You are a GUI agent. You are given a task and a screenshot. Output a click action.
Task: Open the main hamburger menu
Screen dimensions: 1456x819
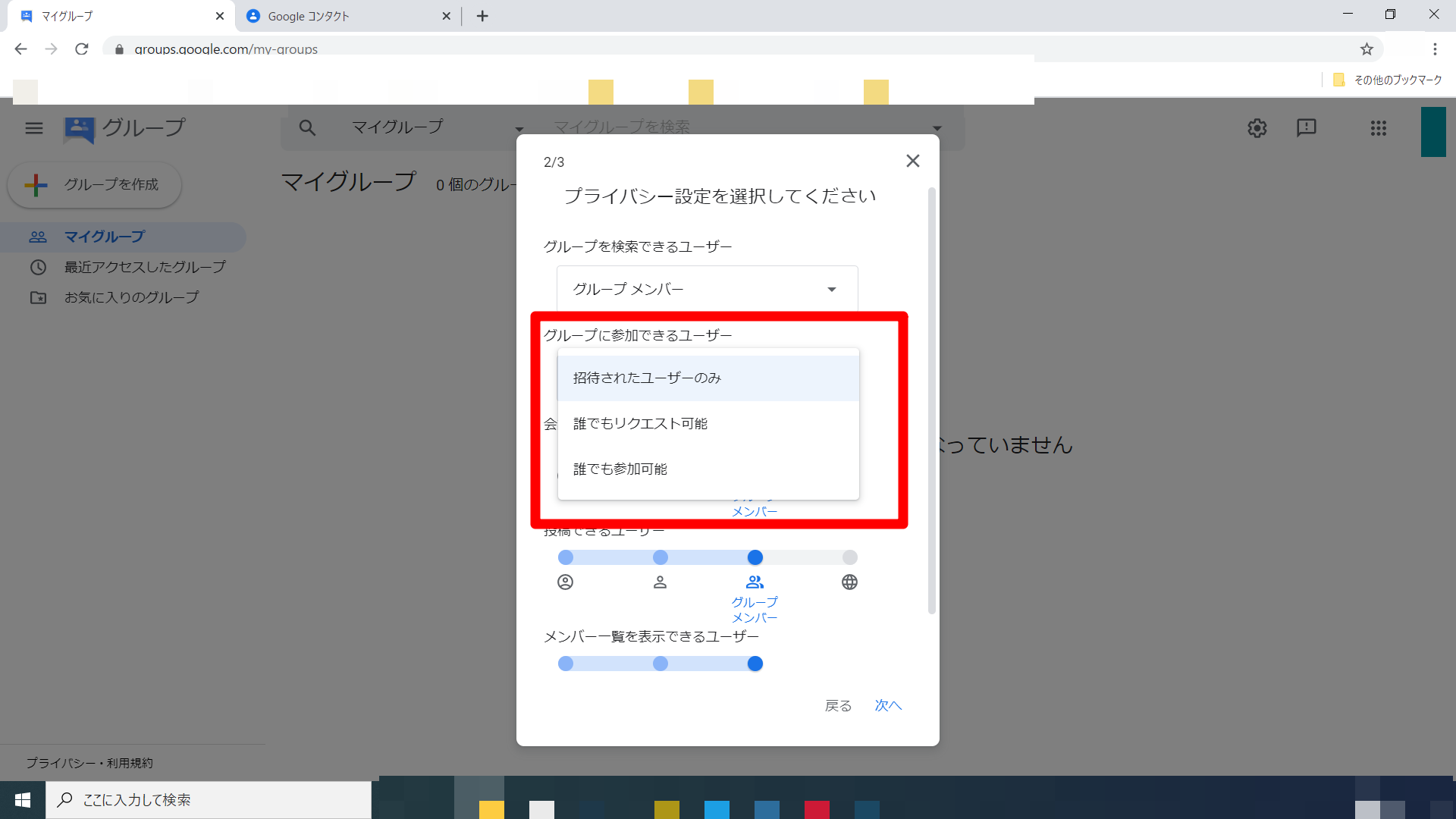point(34,128)
